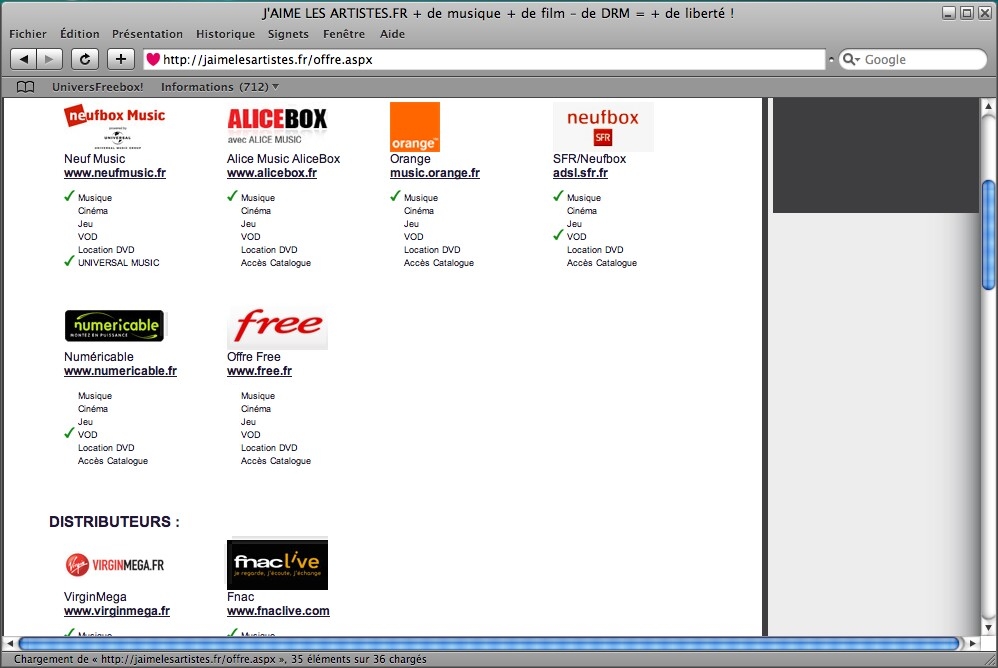Click the plus Add Bookmark button
Viewport: 998px width, 668px height.
(x=121, y=59)
